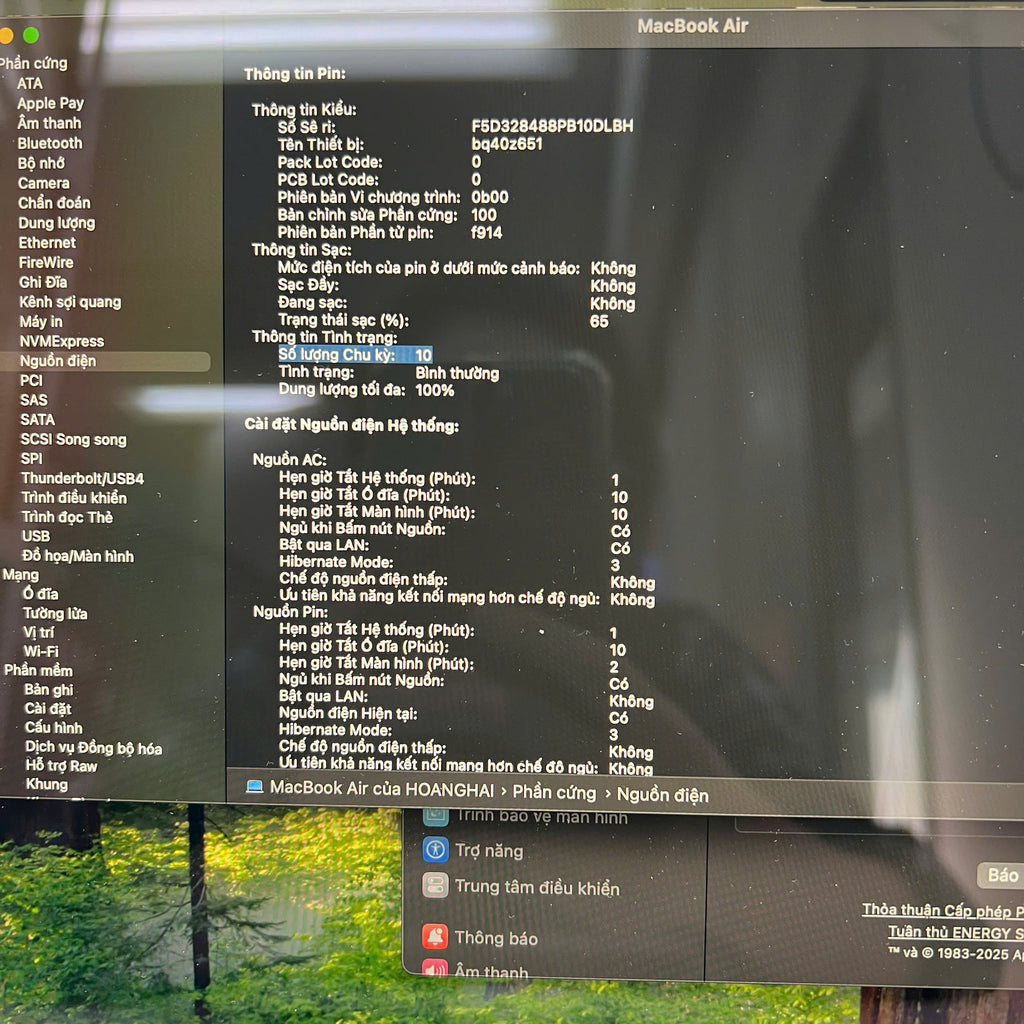This screenshot has height=1024, width=1024.
Task: Click the Cài đặt Nguồn điện Hệ thống heading
Action: 351,425
